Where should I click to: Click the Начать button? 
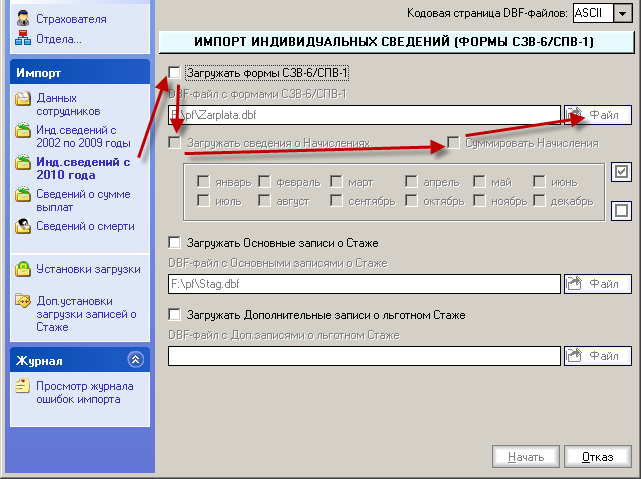526,457
